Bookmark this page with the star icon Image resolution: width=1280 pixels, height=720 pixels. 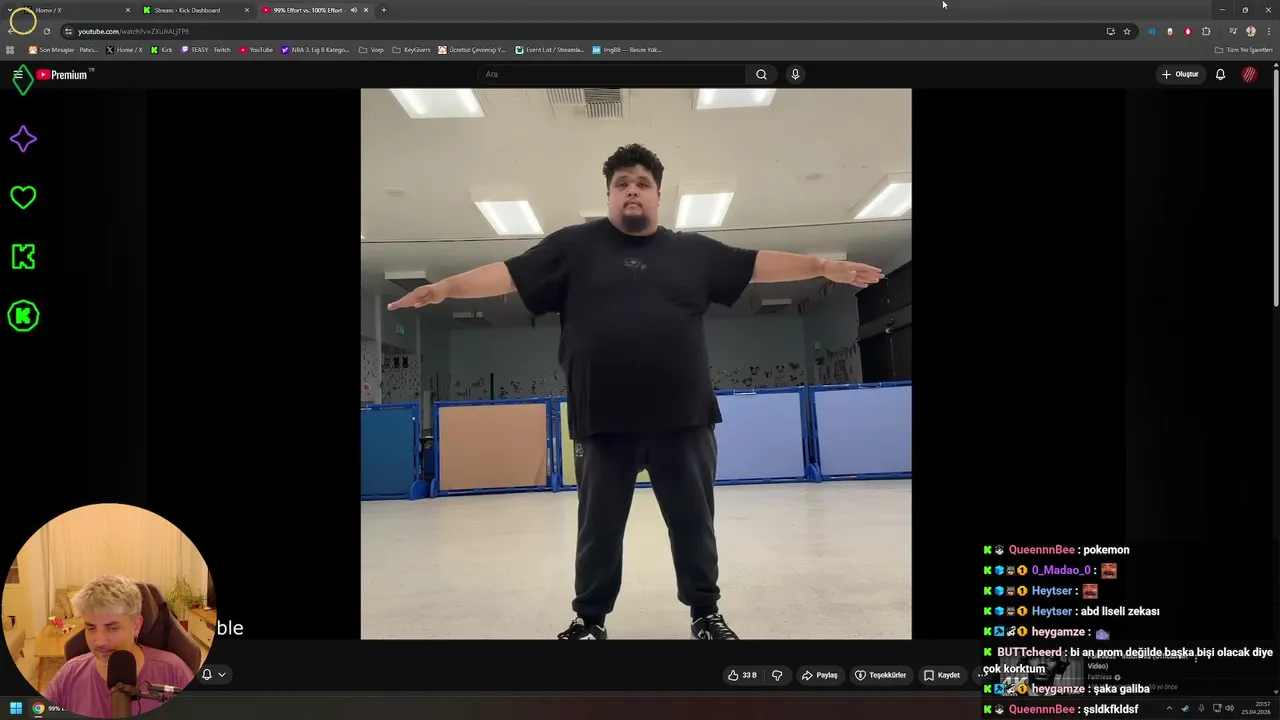(x=1127, y=31)
